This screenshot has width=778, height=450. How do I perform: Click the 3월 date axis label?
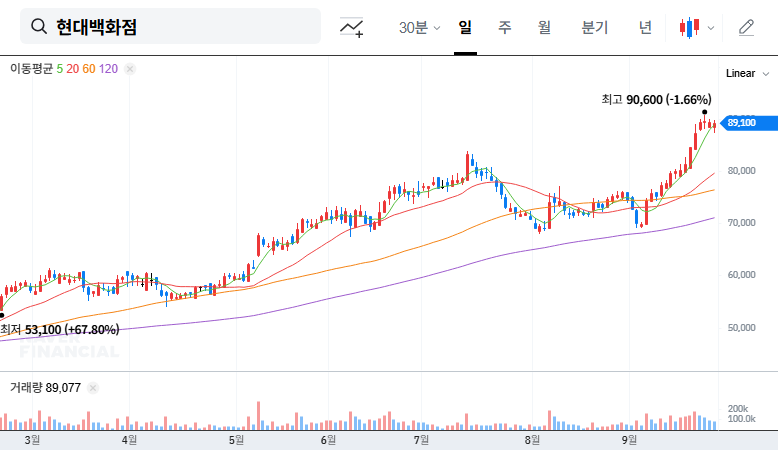coord(32,440)
